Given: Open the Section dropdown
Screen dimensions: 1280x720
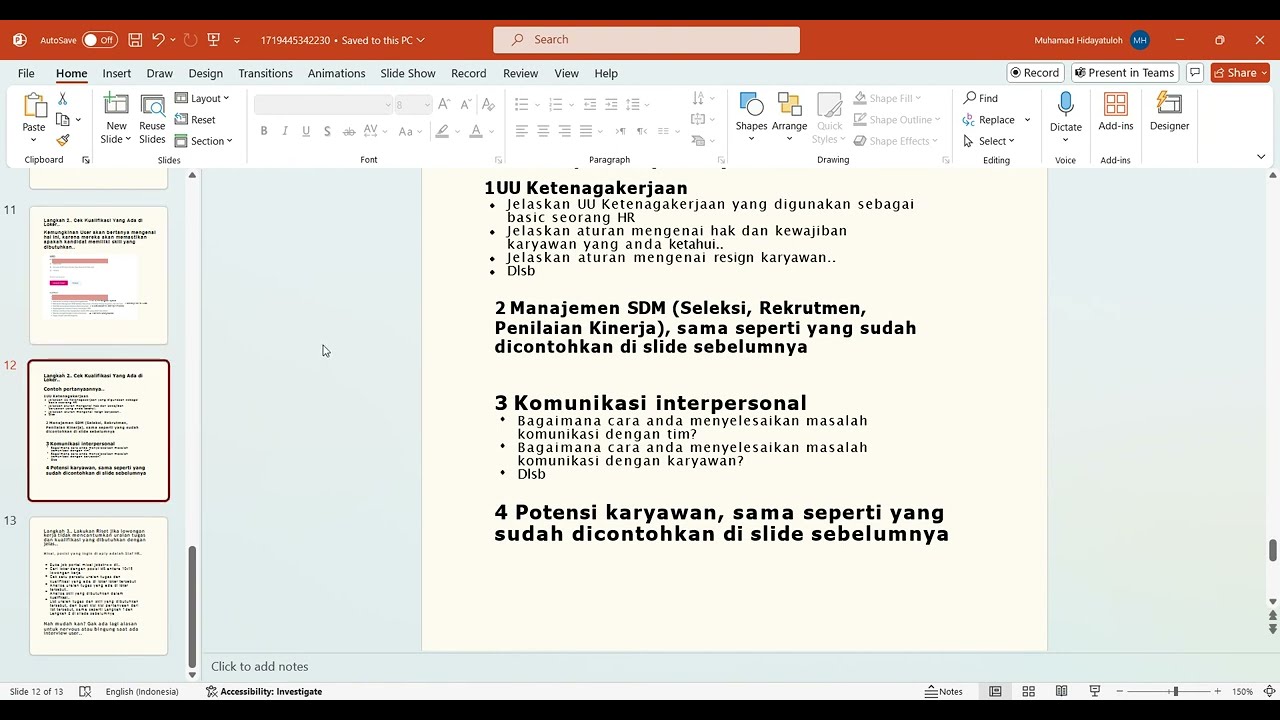Looking at the screenshot, I should pyautogui.click(x=203, y=141).
